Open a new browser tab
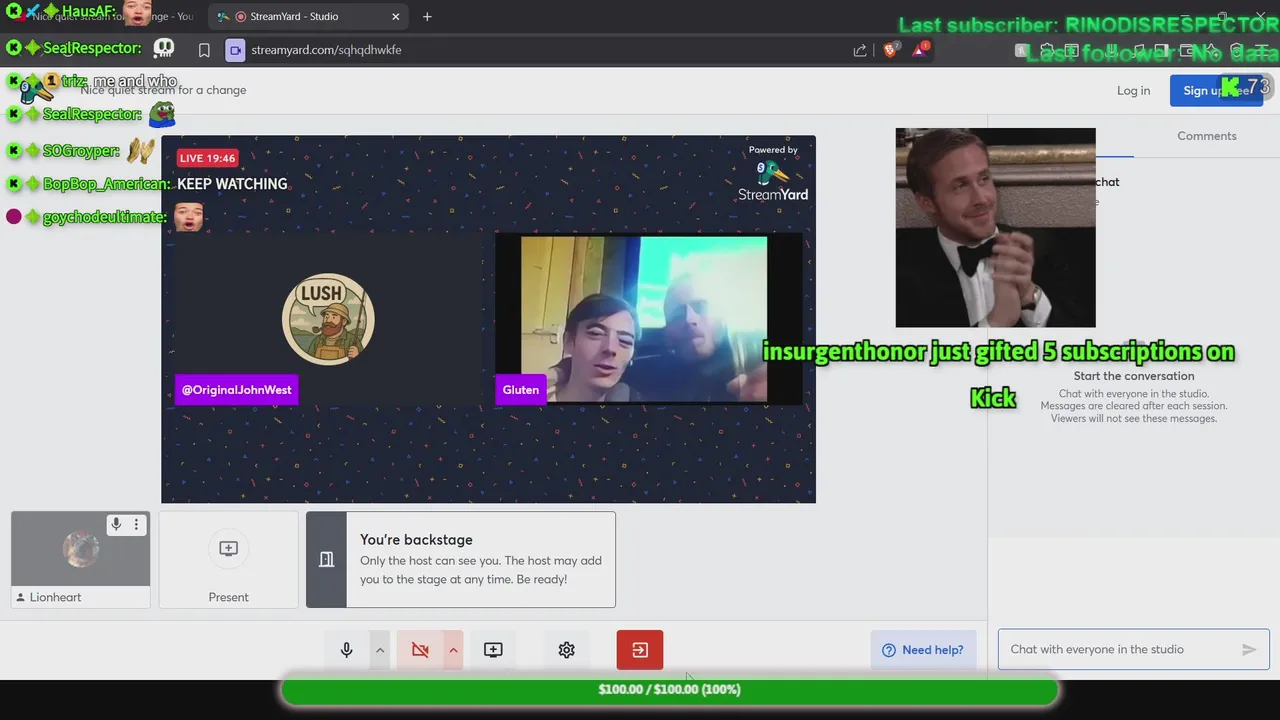The image size is (1280, 720). (x=427, y=17)
